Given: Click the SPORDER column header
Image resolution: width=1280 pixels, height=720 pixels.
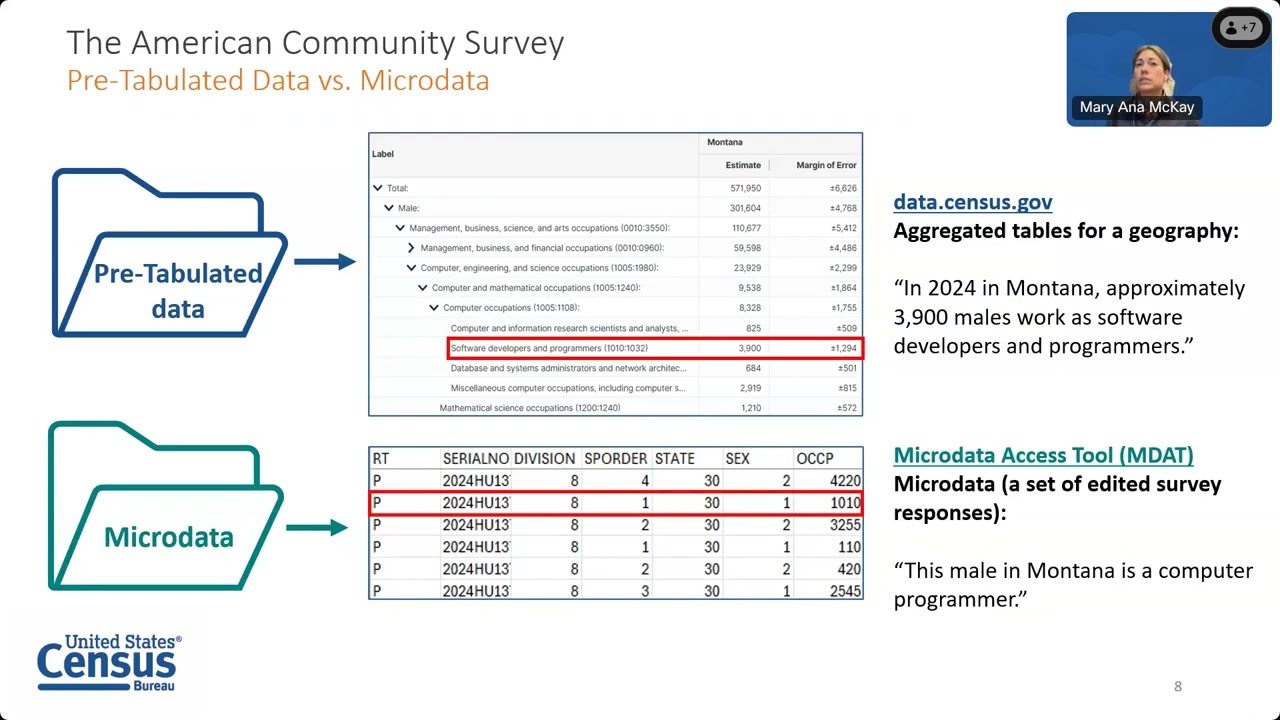Looking at the screenshot, I should point(616,459).
